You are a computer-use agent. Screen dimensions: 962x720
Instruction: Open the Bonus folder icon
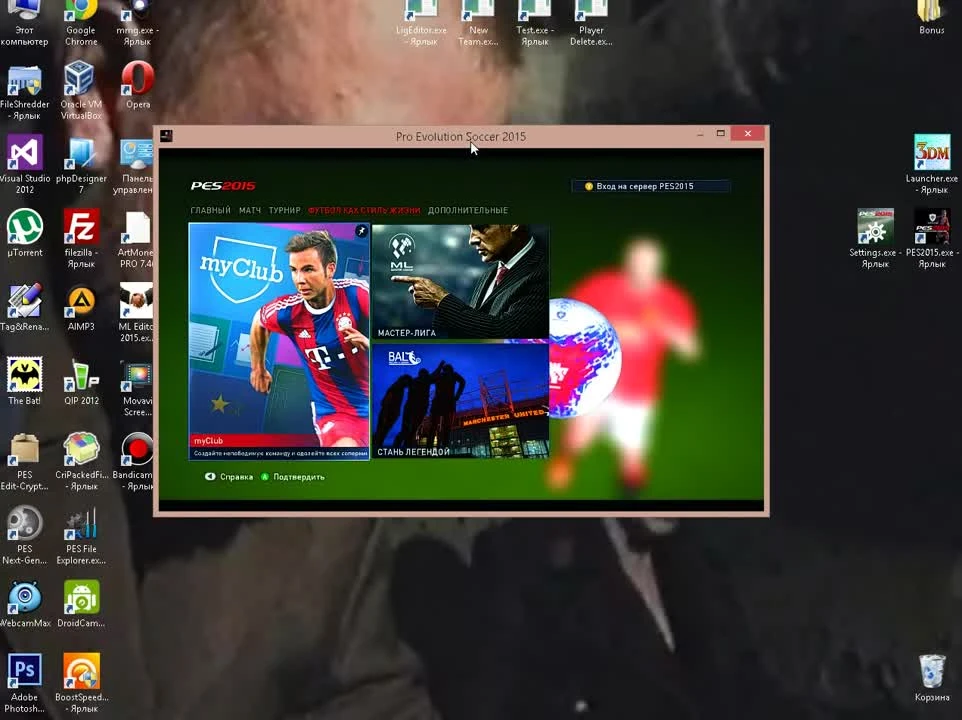[931, 17]
